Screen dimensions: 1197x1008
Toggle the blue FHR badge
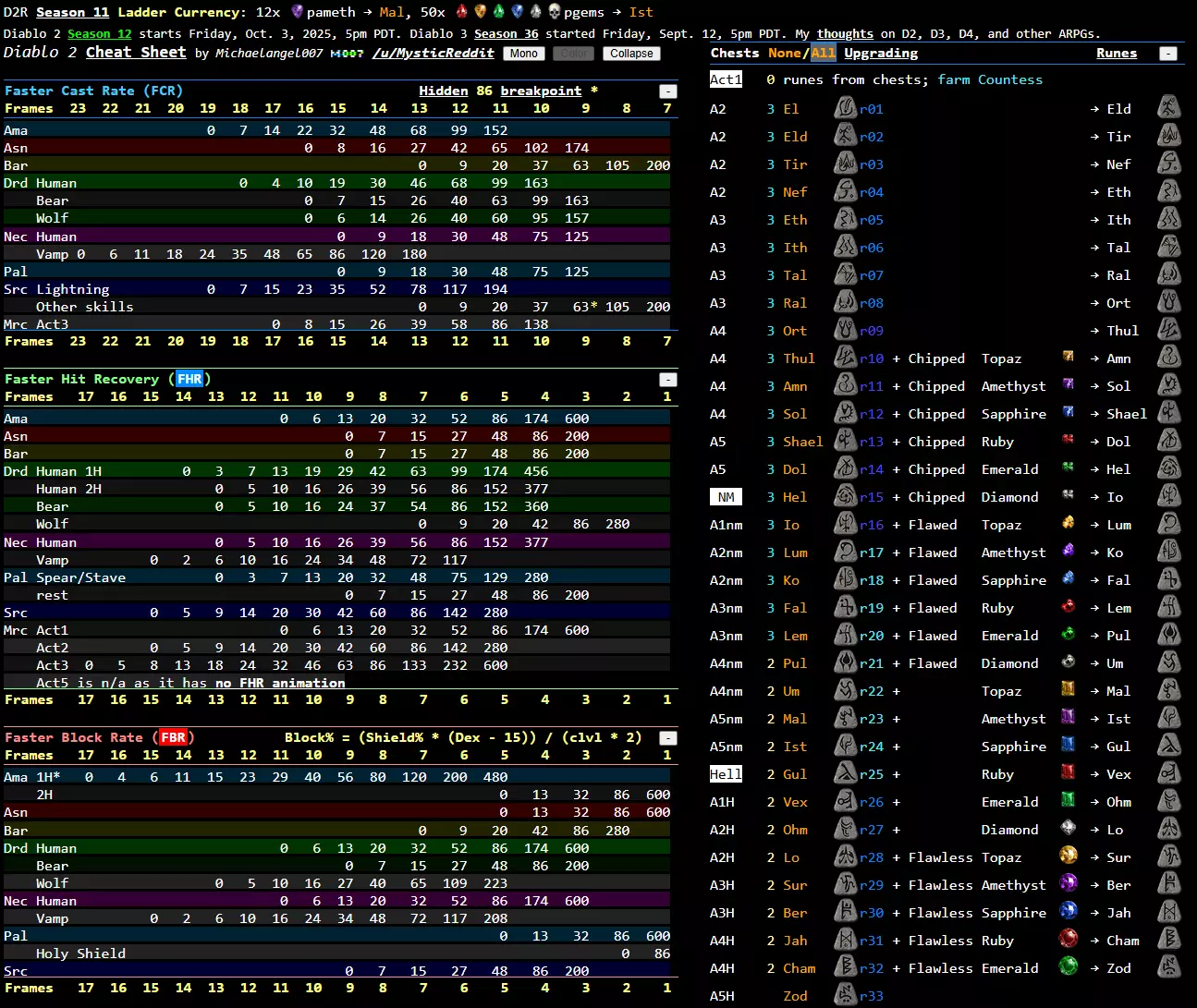tap(189, 379)
